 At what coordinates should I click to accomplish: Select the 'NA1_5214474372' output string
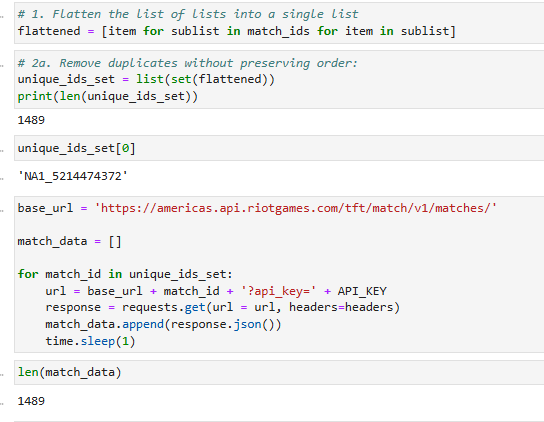click(x=73, y=176)
